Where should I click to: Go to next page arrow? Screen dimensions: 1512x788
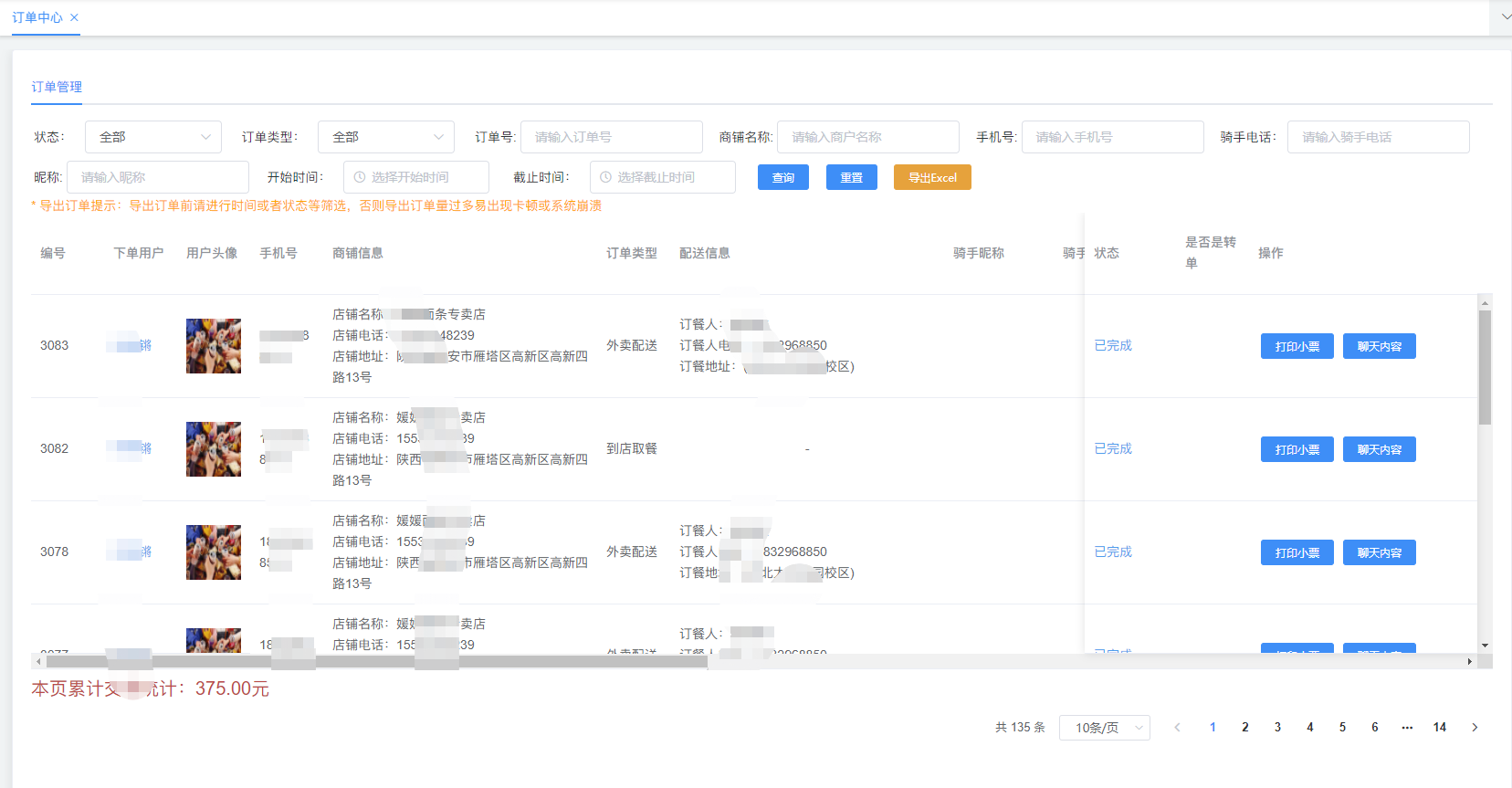1475,728
